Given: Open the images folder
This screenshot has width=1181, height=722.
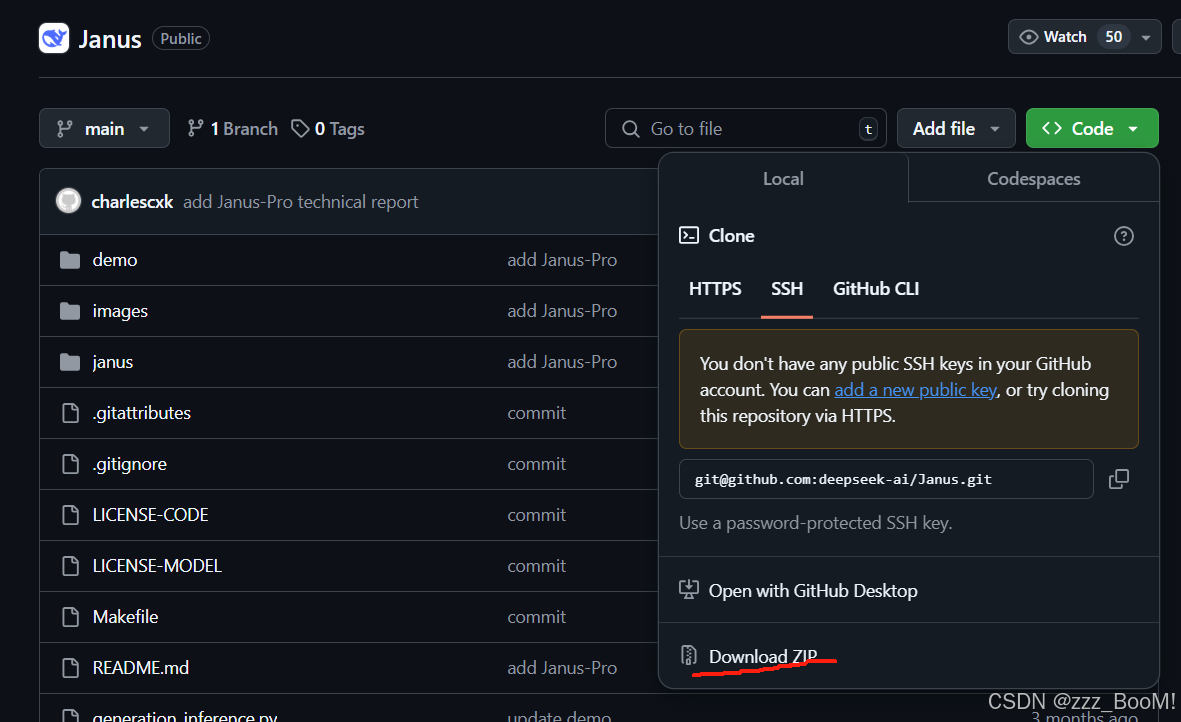Looking at the screenshot, I should point(120,311).
